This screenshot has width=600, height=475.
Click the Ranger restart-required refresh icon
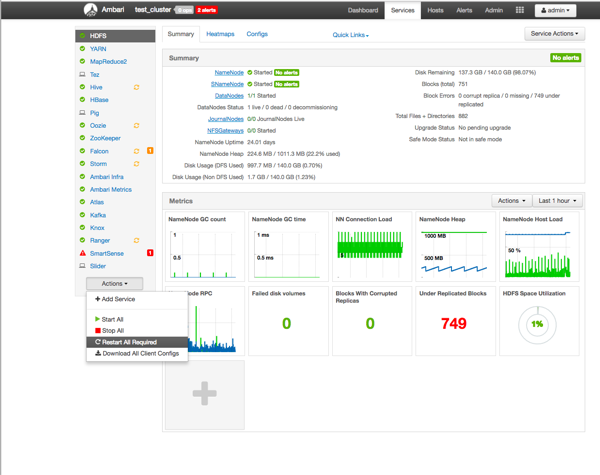tap(136, 240)
